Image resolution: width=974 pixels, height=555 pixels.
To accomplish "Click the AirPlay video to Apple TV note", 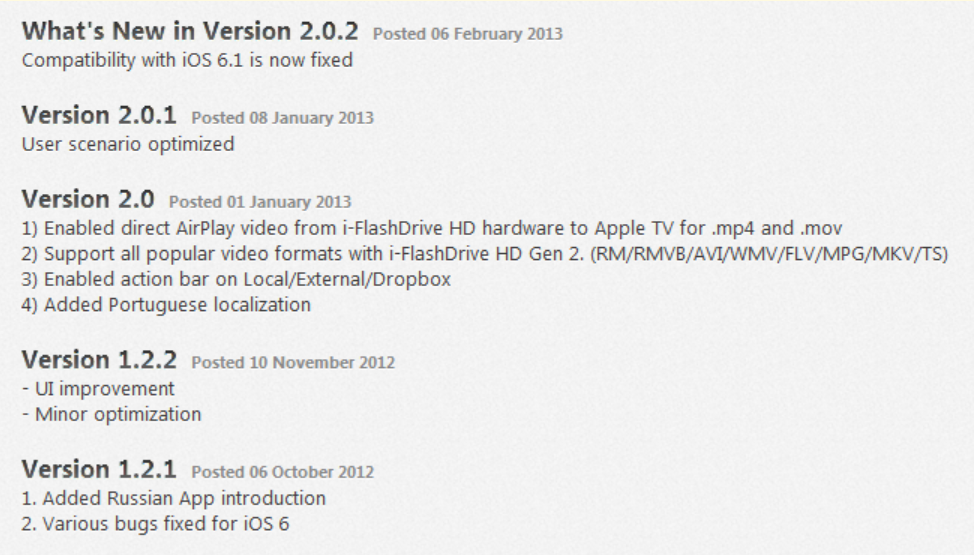I will 432,229.
